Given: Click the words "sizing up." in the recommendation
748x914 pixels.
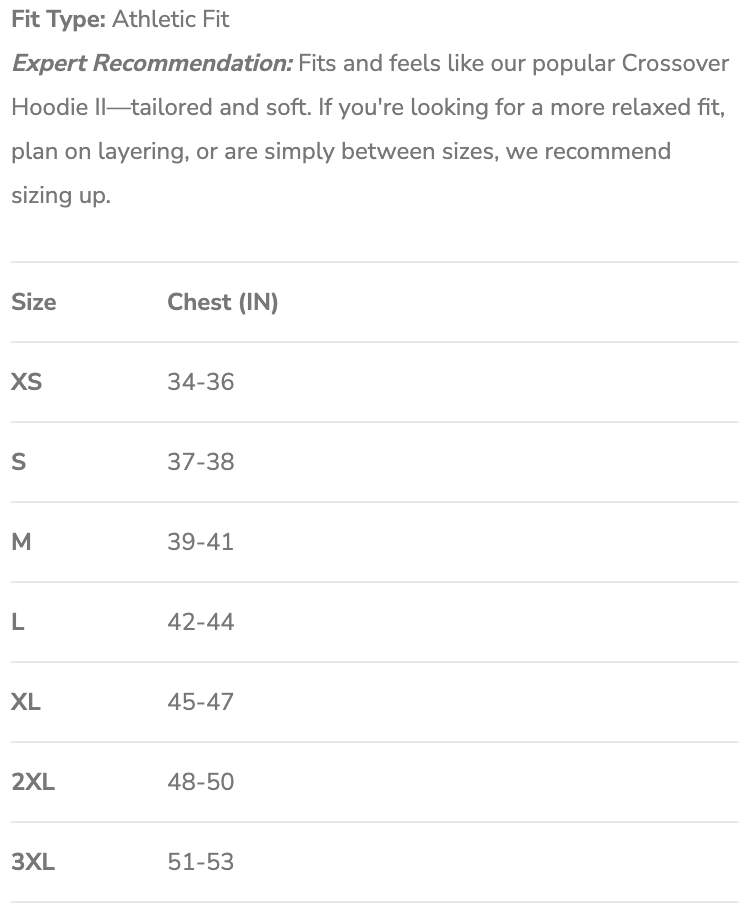Looking at the screenshot, I should point(61,195).
